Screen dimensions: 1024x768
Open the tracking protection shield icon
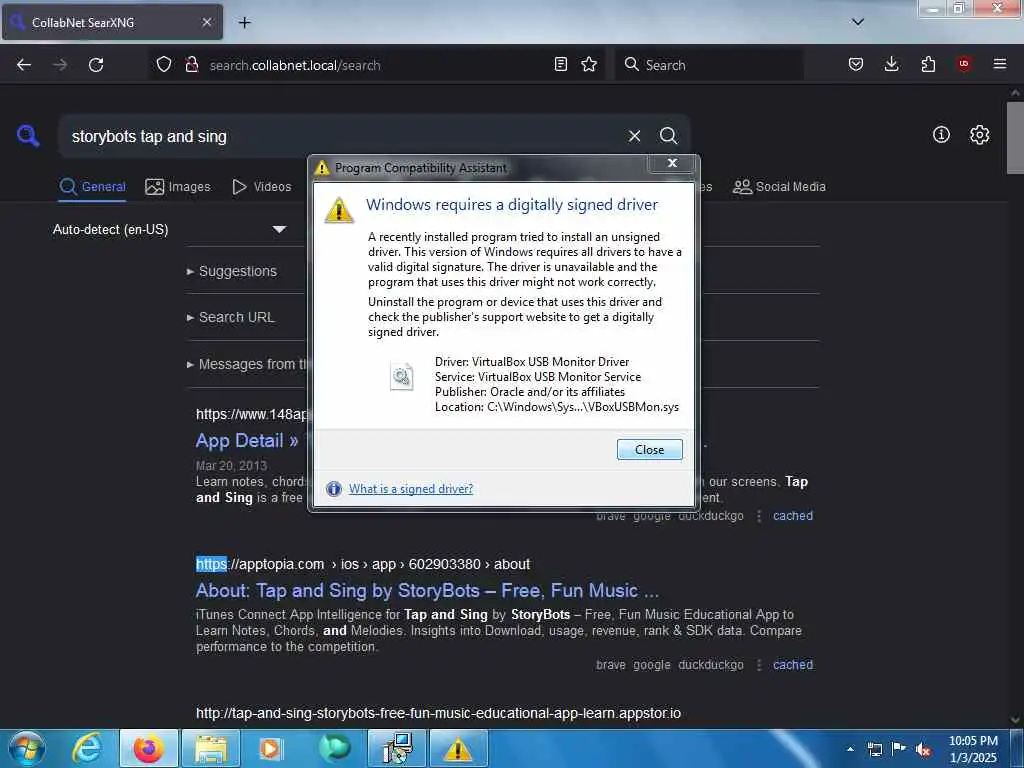164,65
